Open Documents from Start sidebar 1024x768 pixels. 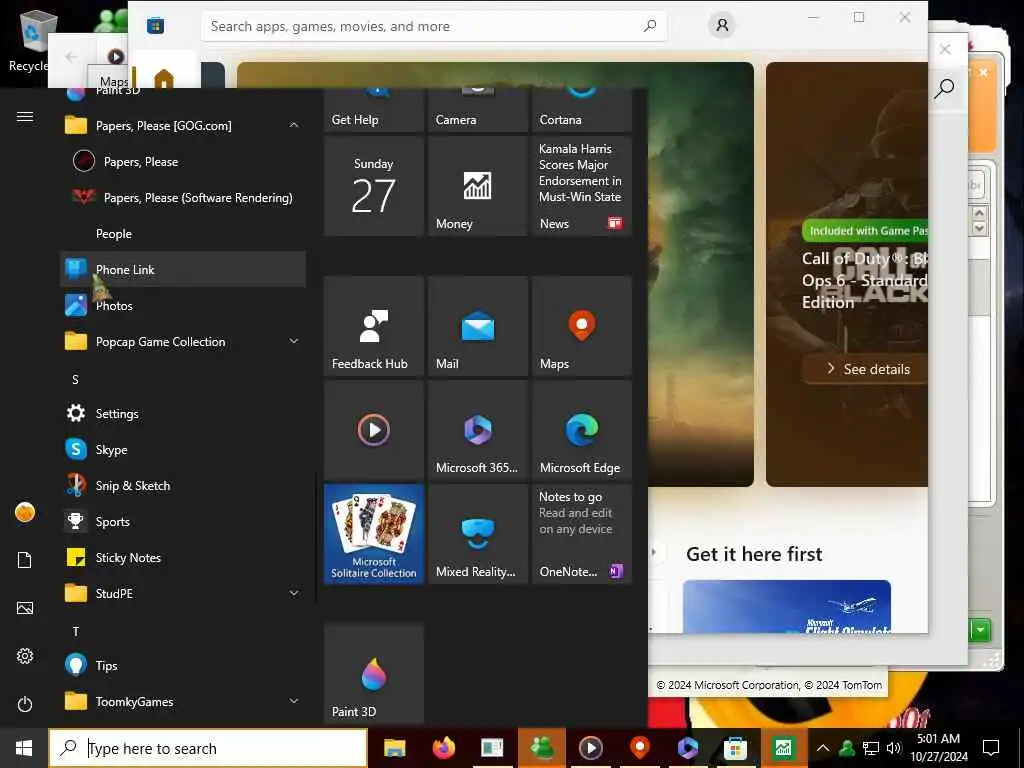25,560
